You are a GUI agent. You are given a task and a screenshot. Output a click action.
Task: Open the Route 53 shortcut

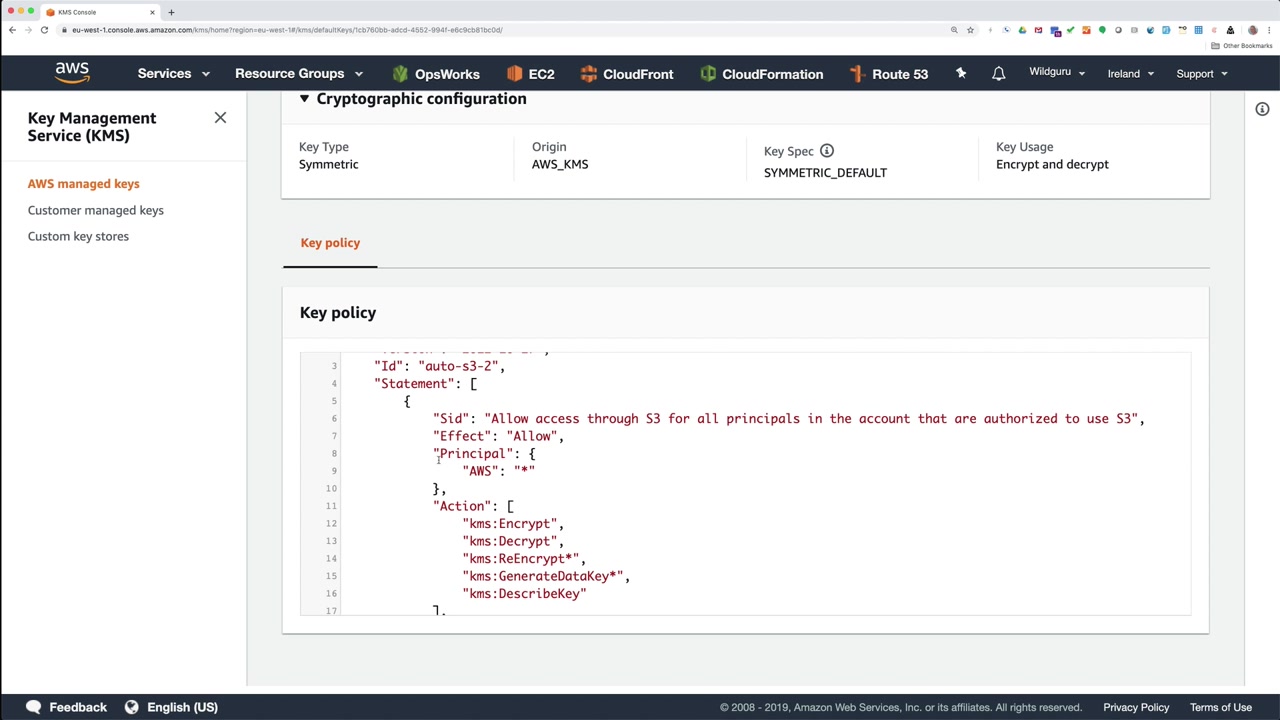(x=888, y=74)
